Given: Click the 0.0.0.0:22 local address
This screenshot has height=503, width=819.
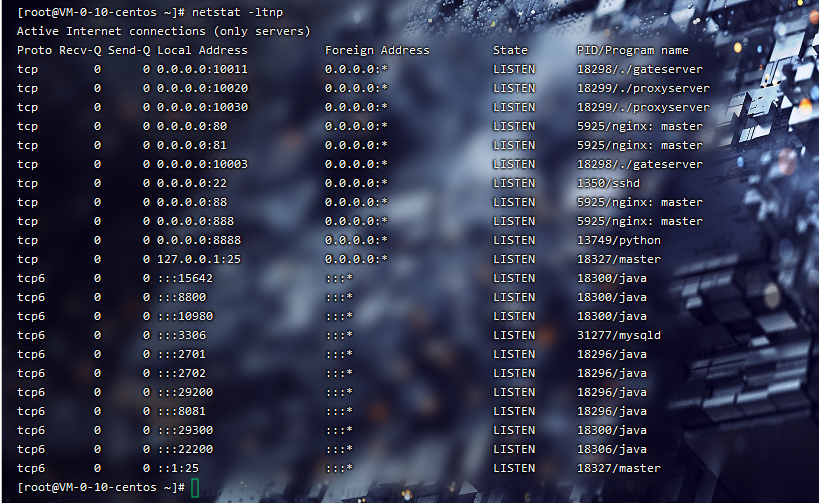Looking at the screenshot, I should click(x=192, y=183).
